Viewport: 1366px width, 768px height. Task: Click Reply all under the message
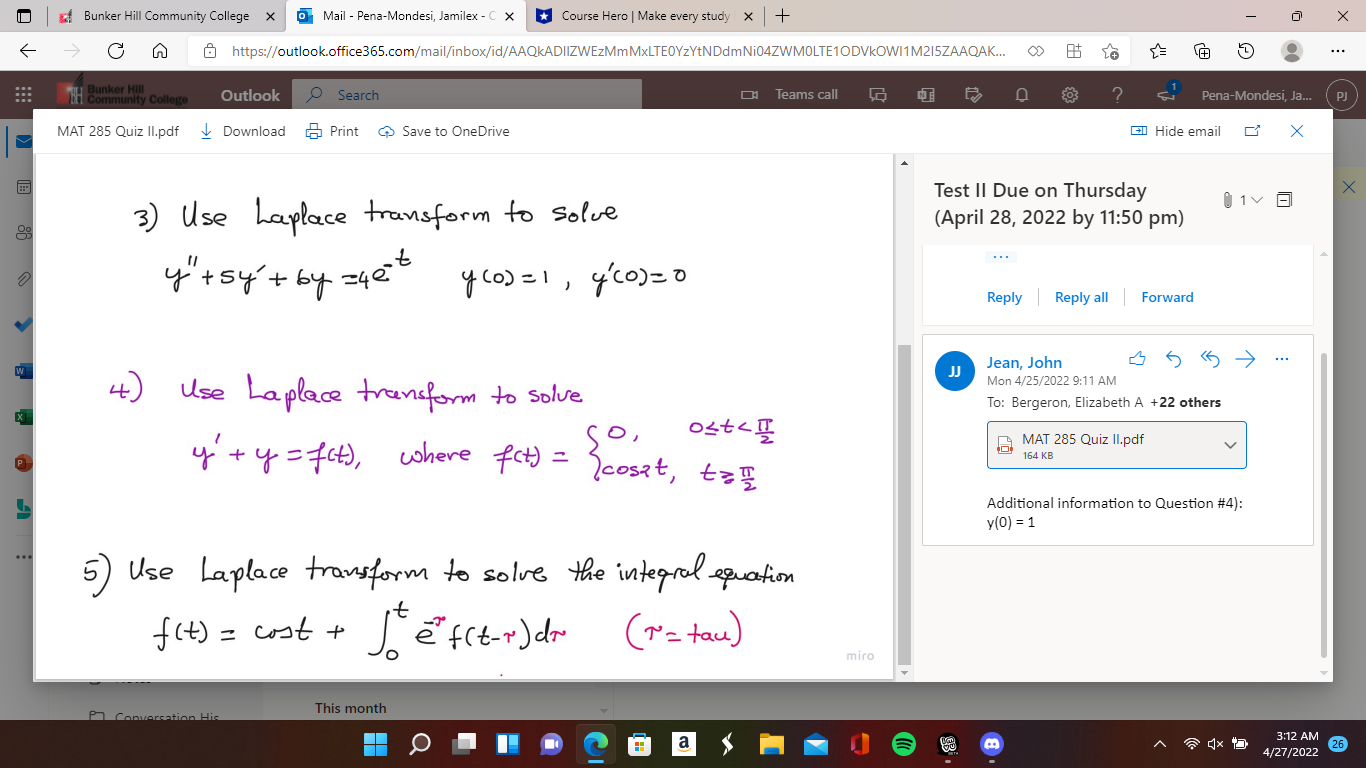click(1081, 297)
